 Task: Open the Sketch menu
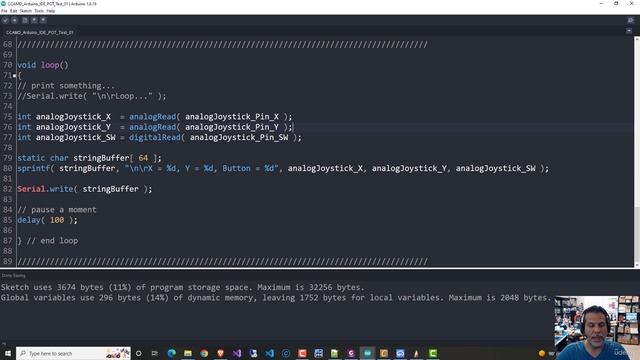[26, 11]
